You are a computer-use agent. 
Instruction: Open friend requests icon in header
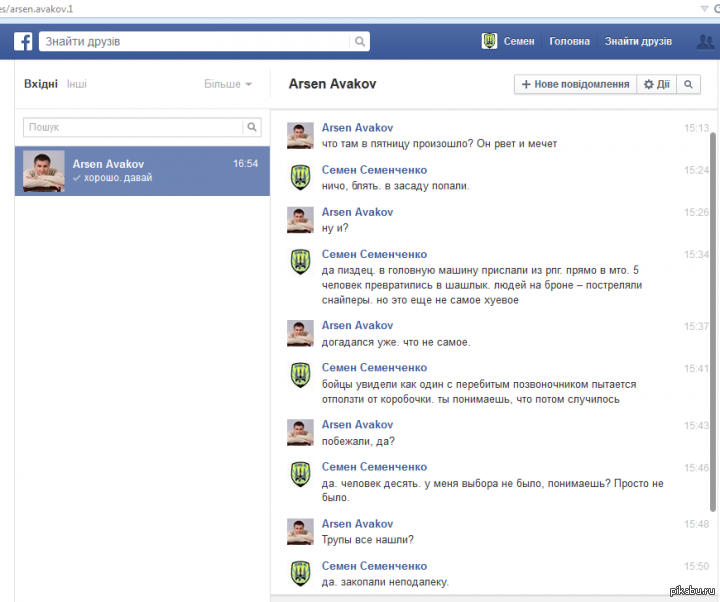pyautogui.click(x=705, y=42)
